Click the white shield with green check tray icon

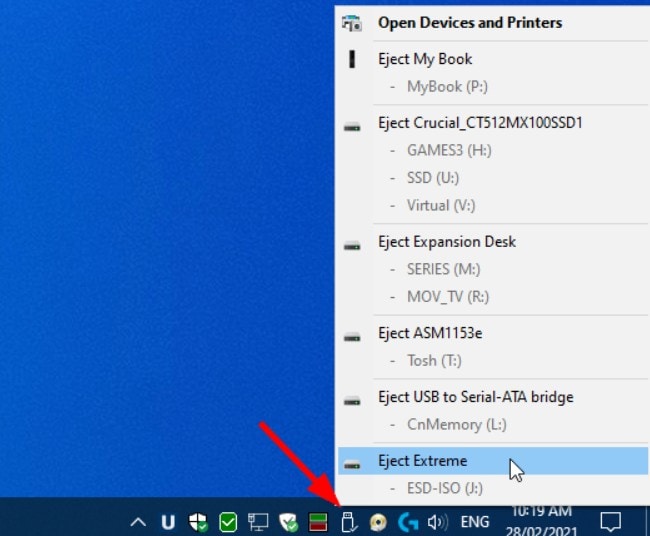[288, 522]
